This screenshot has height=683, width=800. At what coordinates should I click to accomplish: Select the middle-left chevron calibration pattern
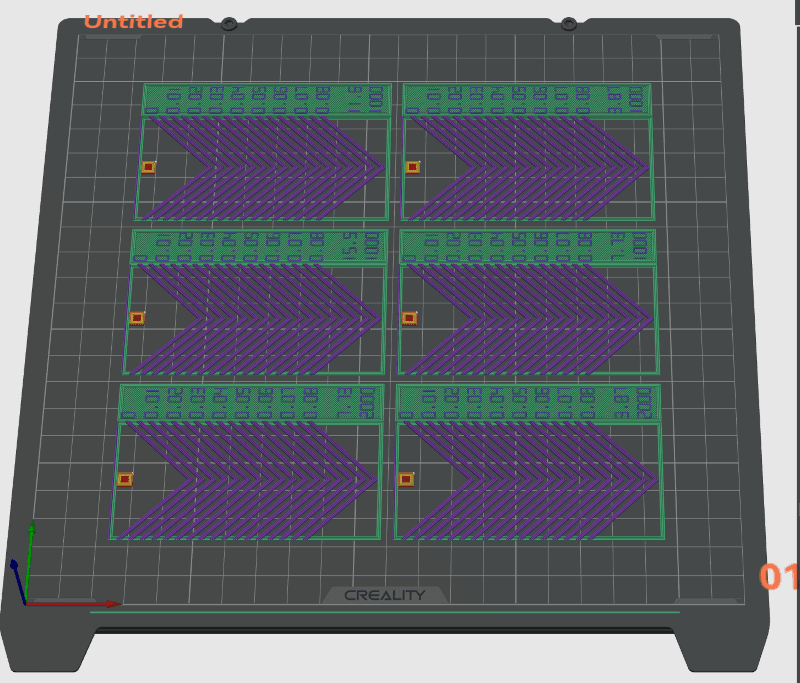coord(255,302)
